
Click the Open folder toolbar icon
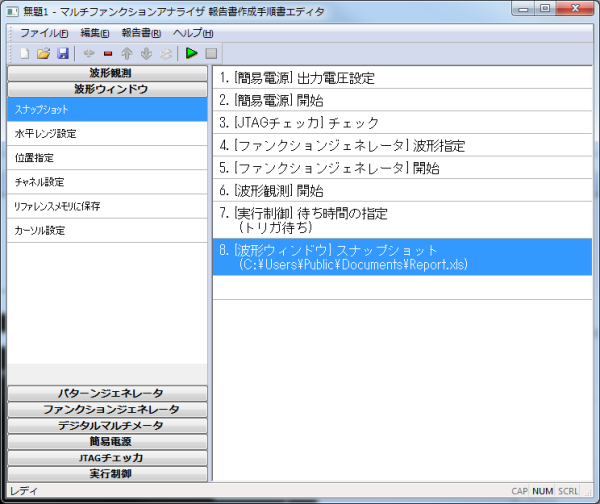(44, 54)
